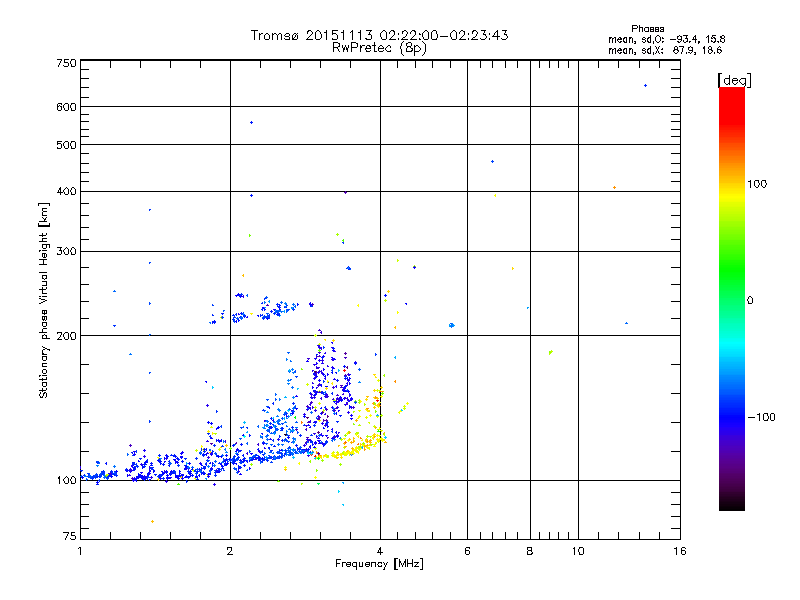Click the 'Frequency [MHz]' x-axis label
The width and height of the screenshot is (800, 600).
point(379,564)
